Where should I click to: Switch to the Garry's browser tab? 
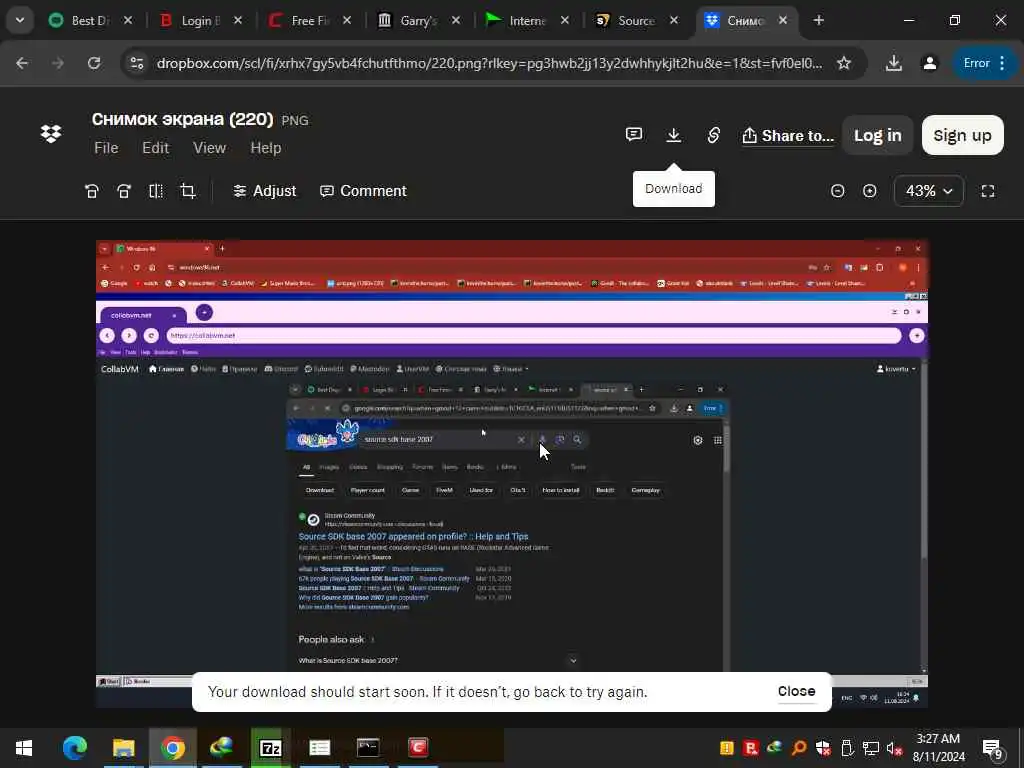tap(418, 20)
